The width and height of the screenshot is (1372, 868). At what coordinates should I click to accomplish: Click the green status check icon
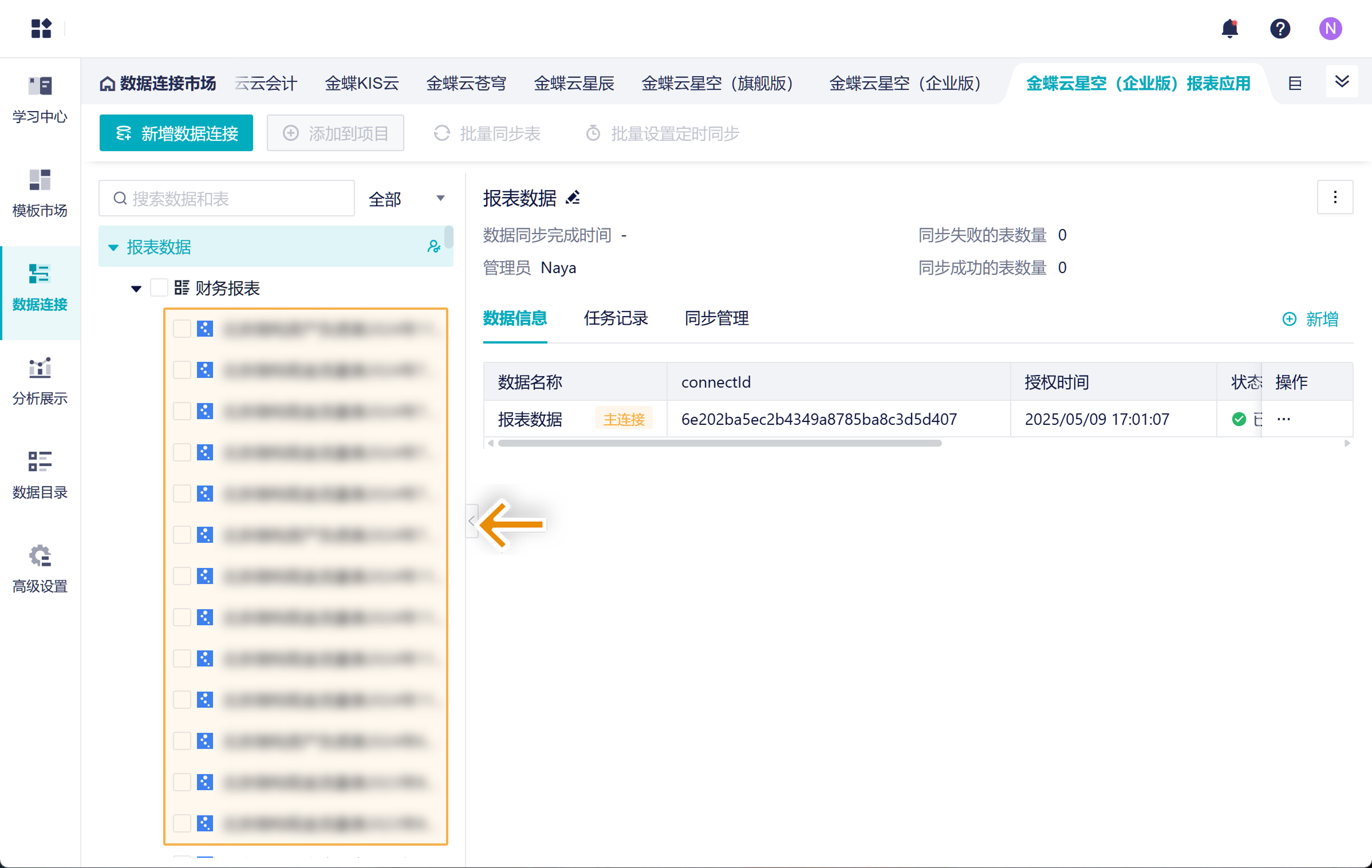tap(1239, 419)
